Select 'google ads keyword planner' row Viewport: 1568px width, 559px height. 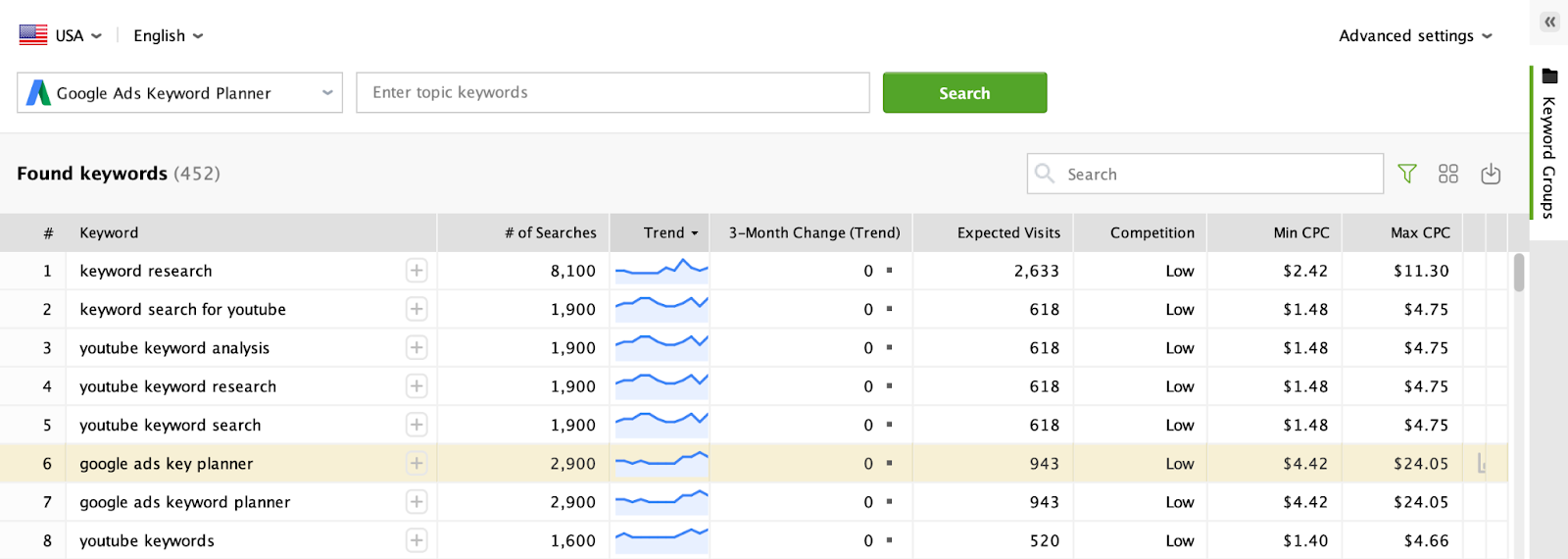(755, 502)
